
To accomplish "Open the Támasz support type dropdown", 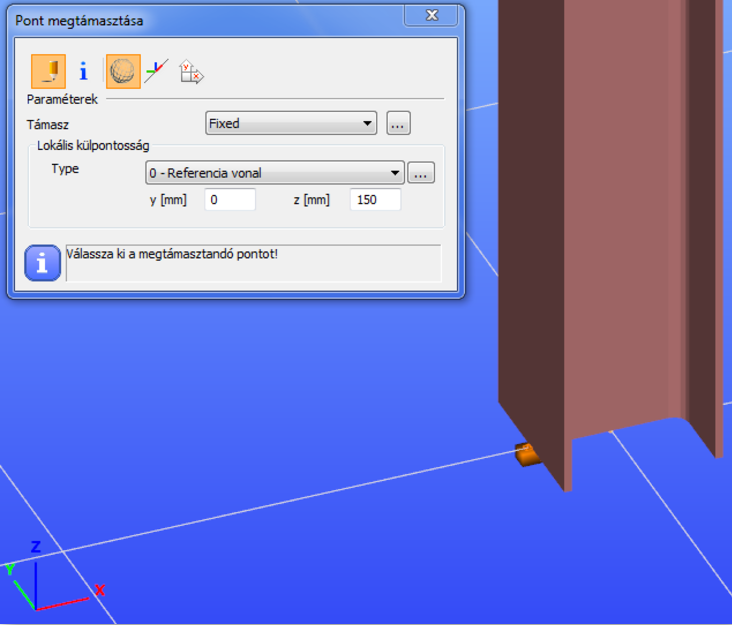I will coord(291,123).
